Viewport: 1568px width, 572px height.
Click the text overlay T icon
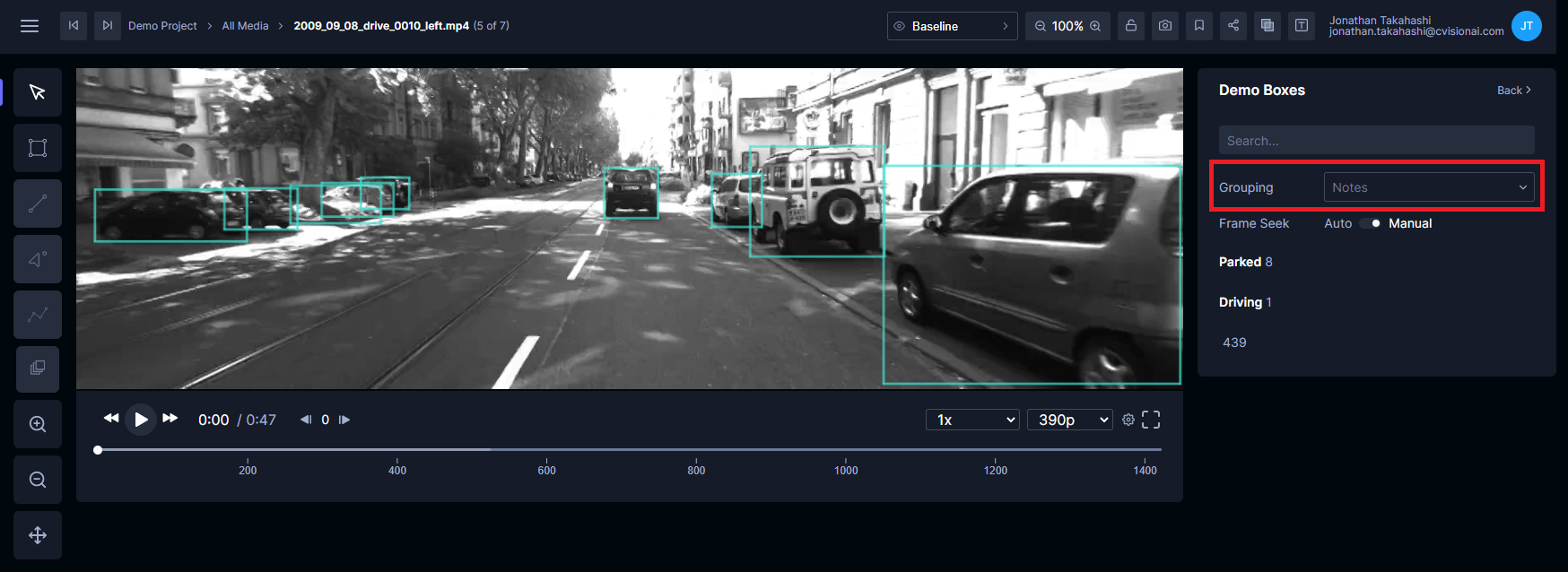click(1302, 26)
